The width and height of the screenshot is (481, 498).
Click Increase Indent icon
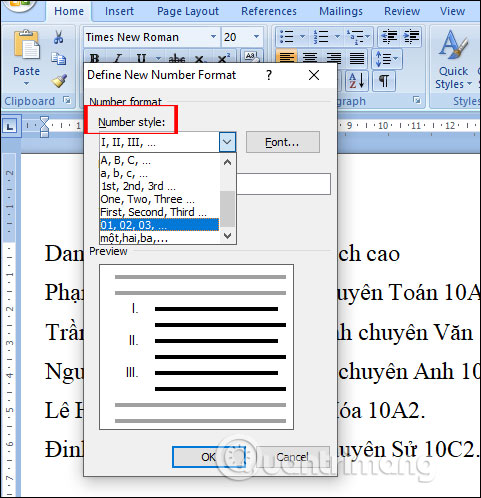pos(412,36)
